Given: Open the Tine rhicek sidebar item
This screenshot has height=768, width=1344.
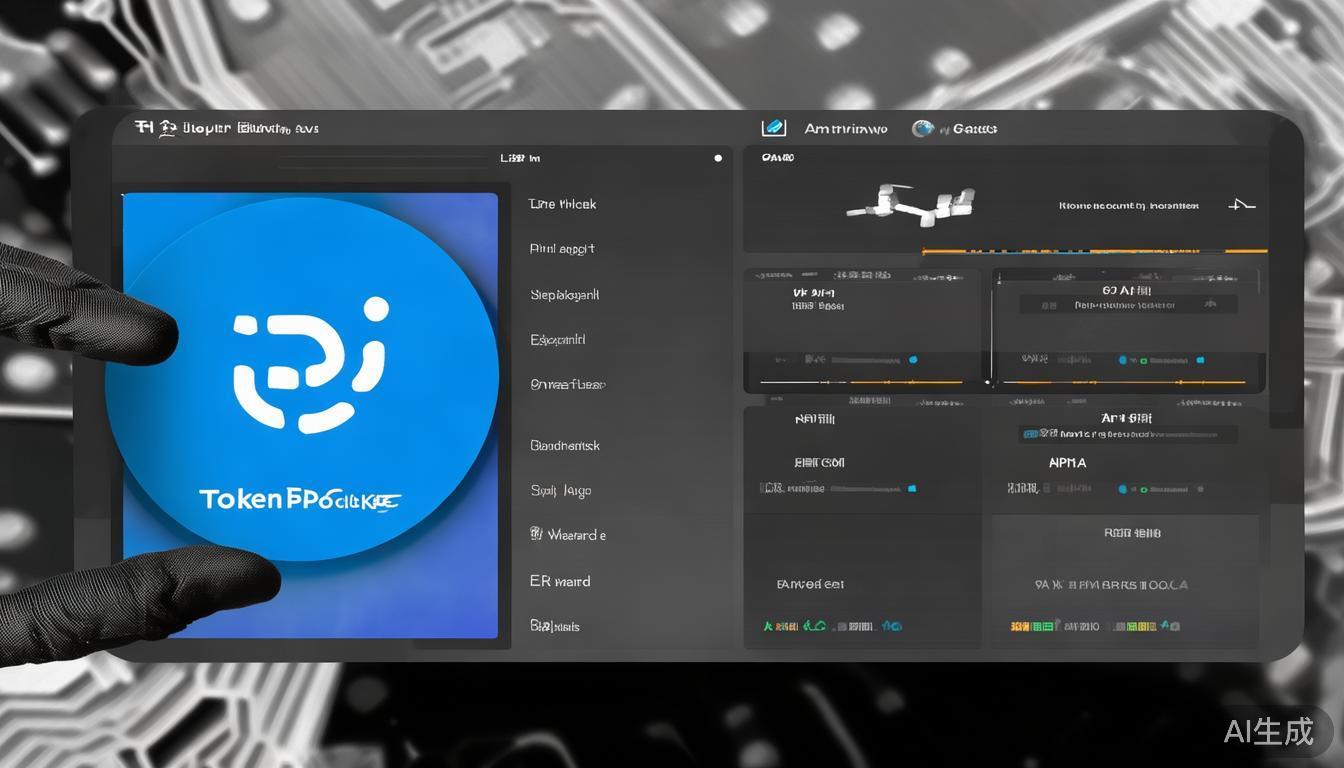Looking at the screenshot, I should click(562, 204).
